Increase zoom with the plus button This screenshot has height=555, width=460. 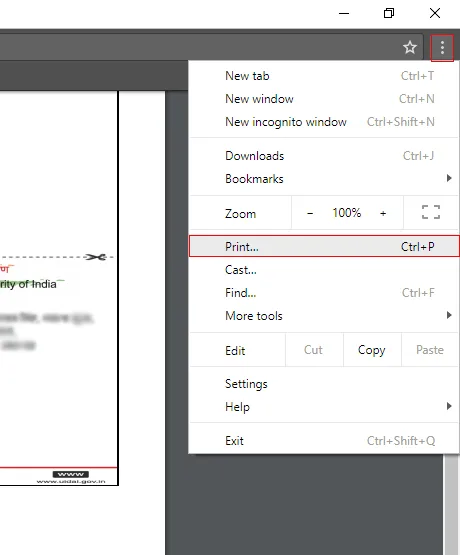click(x=383, y=213)
